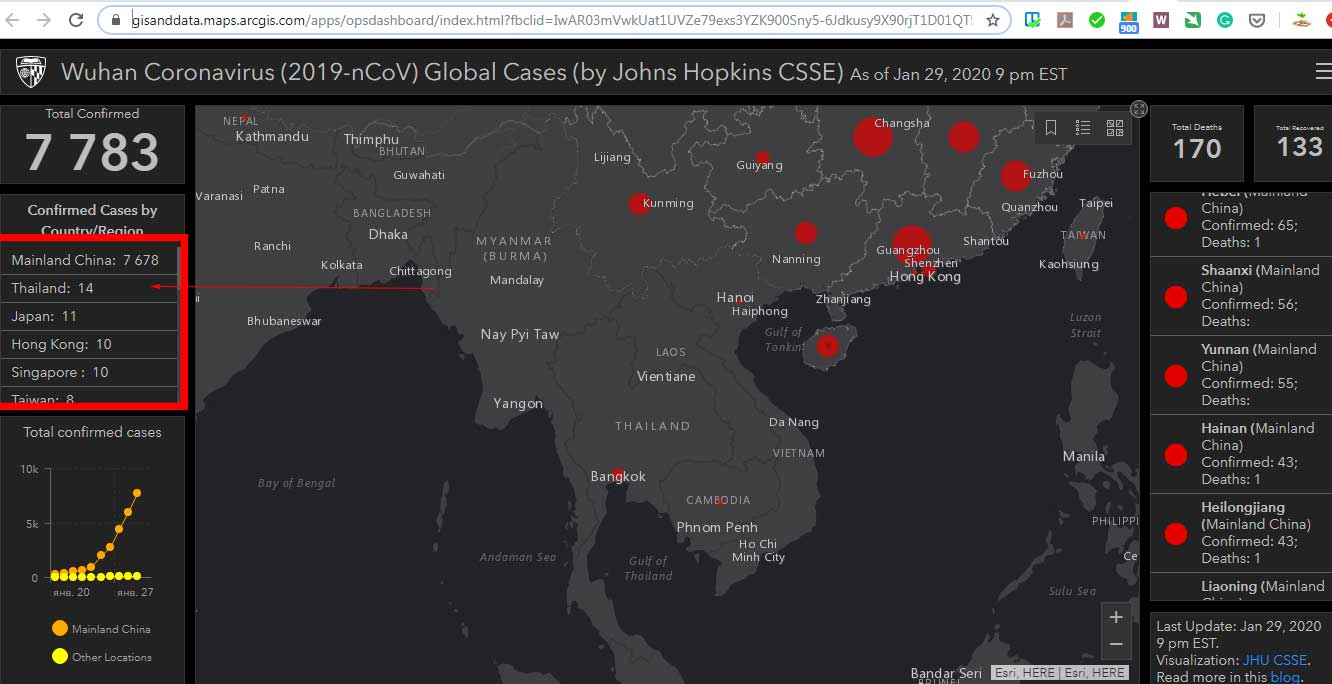The image size is (1332, 684).
Task: Open the map bookmarks tool
Action: 1051,128
